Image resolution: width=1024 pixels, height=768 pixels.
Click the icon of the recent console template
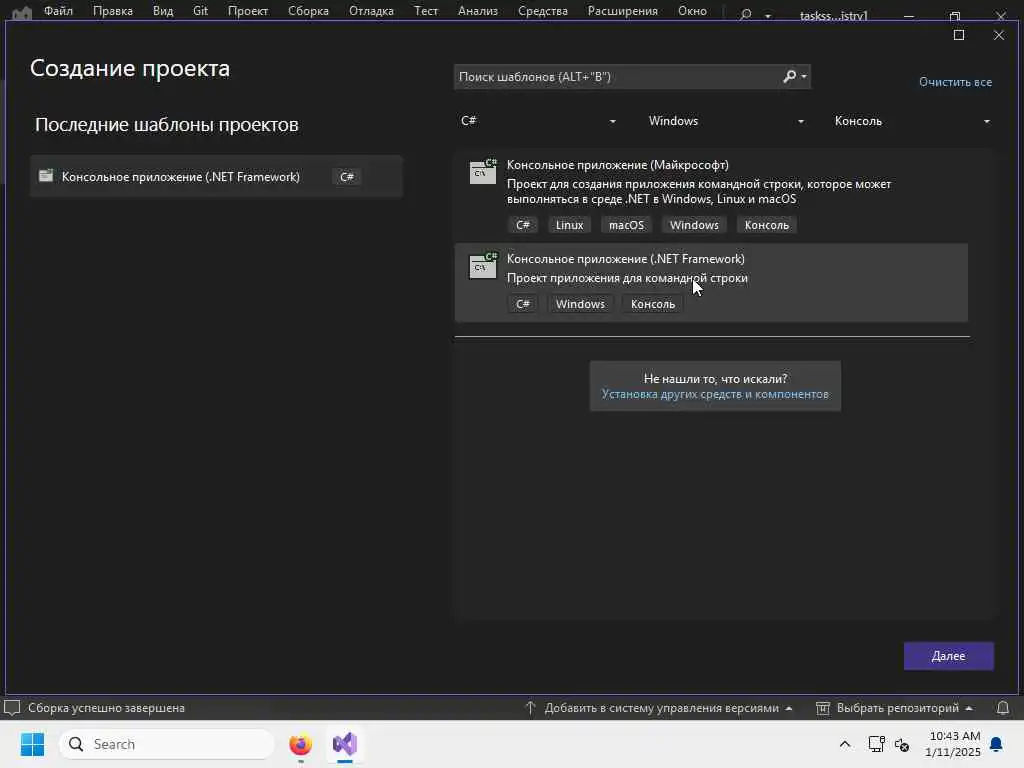pyautogui.click(x=46, y=176)
